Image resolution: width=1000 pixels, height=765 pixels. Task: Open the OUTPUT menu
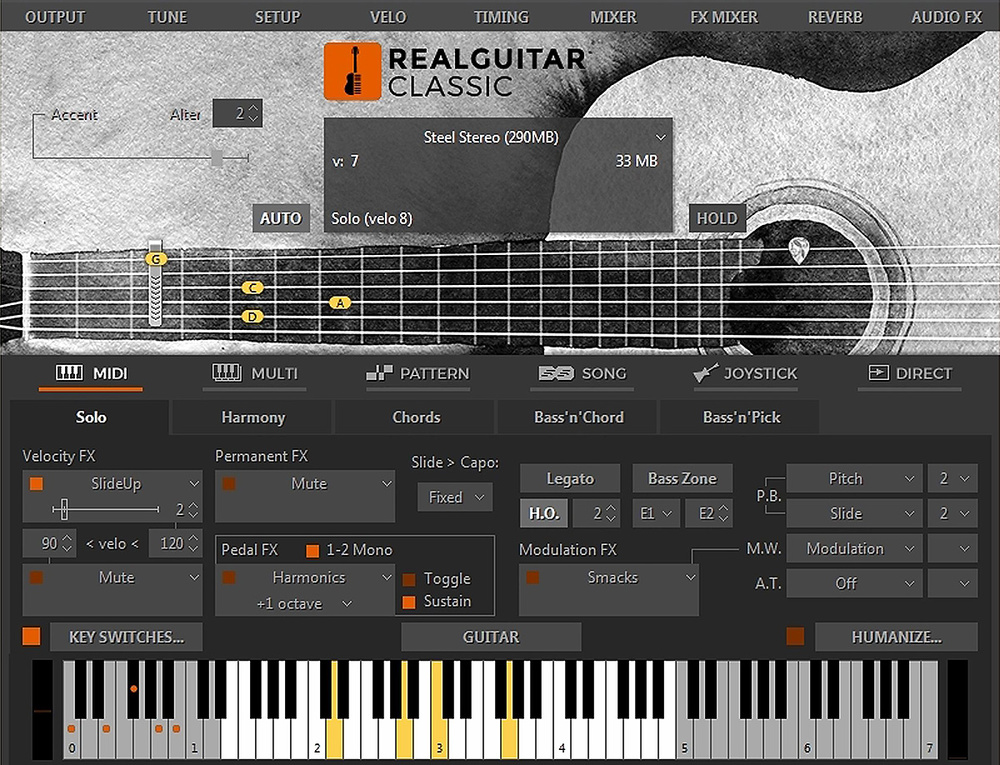(x=55, y=17)
